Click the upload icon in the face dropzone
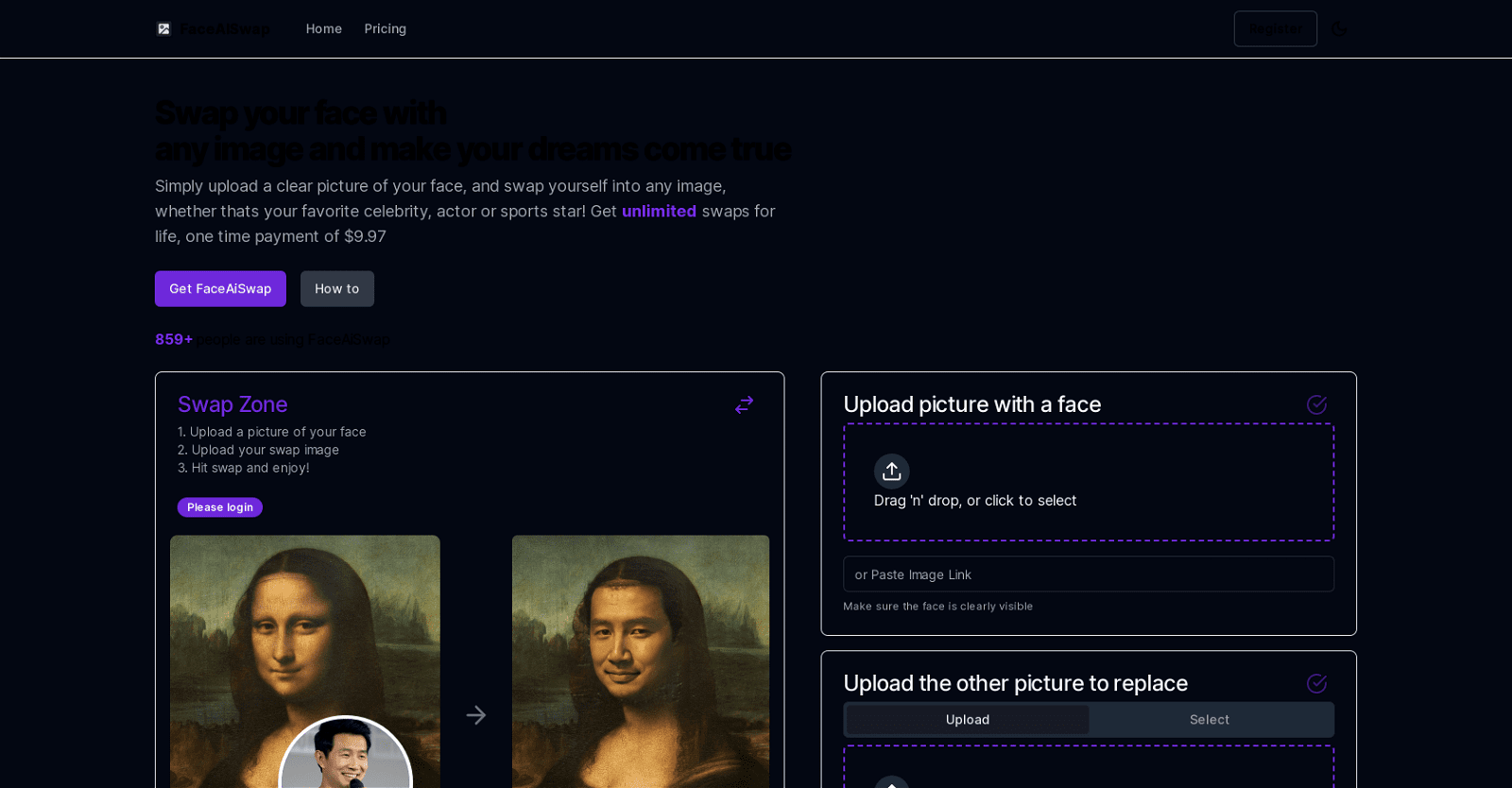This screenshot has height=788, width=1512. (891, 471)
